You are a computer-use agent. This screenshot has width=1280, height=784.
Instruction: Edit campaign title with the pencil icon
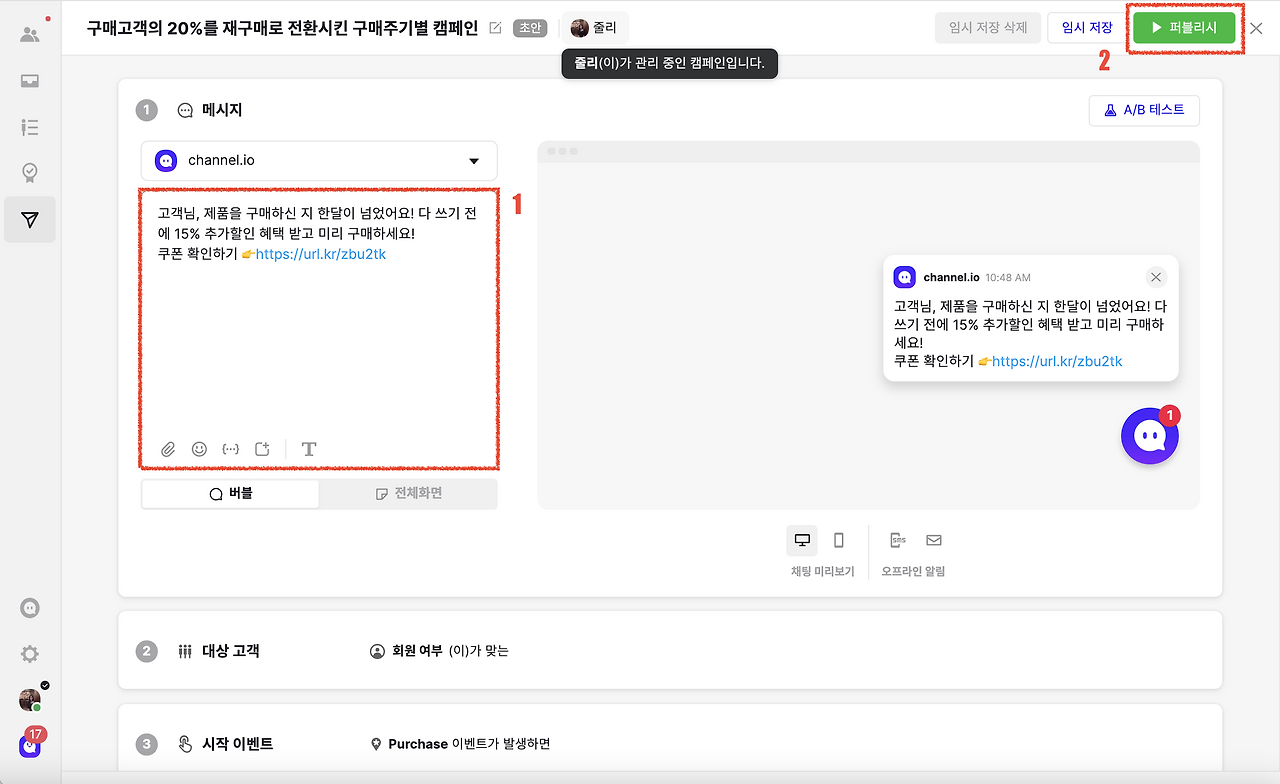tap(495, 28)
